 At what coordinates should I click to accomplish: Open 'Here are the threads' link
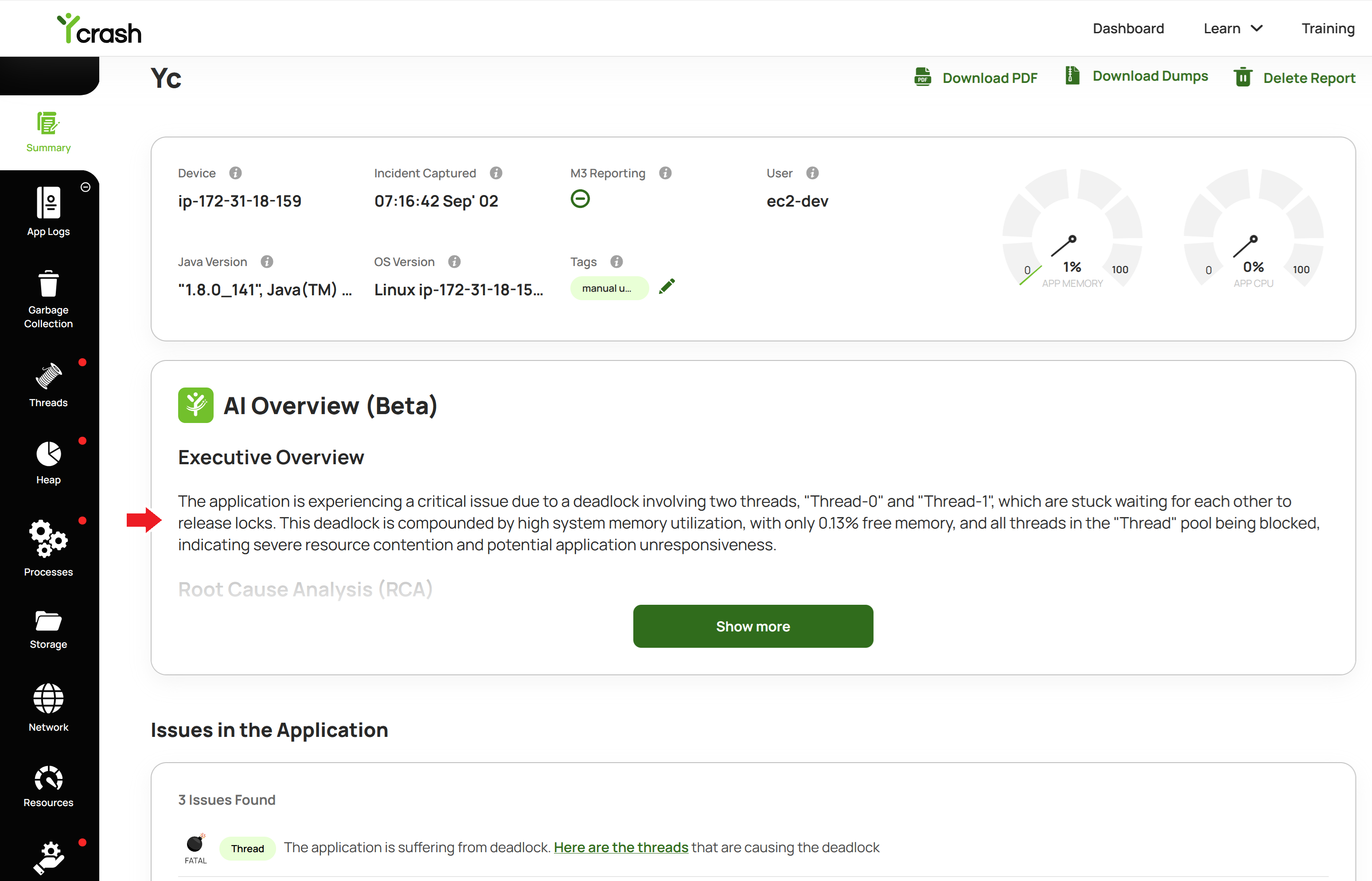[621, 847]
